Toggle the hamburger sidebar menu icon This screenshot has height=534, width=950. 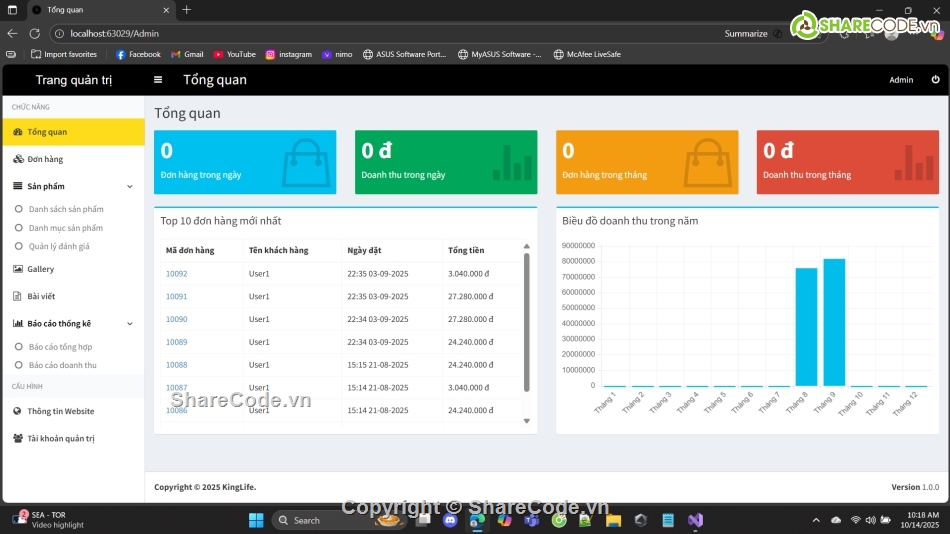(x=158, y=80)
